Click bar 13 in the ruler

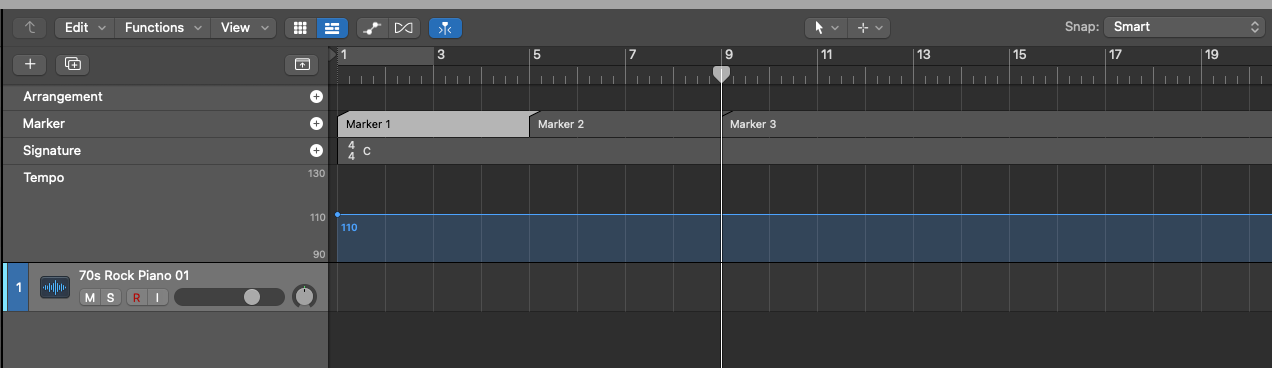923,55
